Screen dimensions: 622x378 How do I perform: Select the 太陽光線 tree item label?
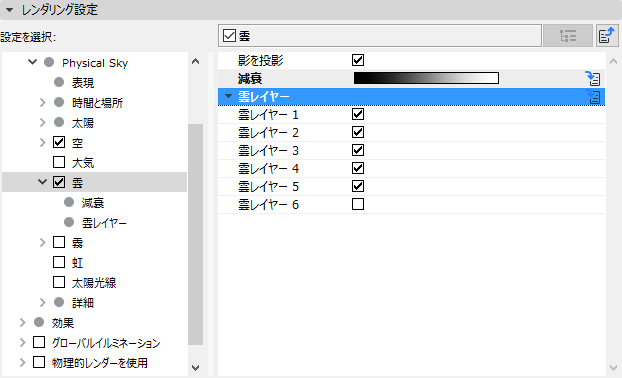tap(94, 283)
